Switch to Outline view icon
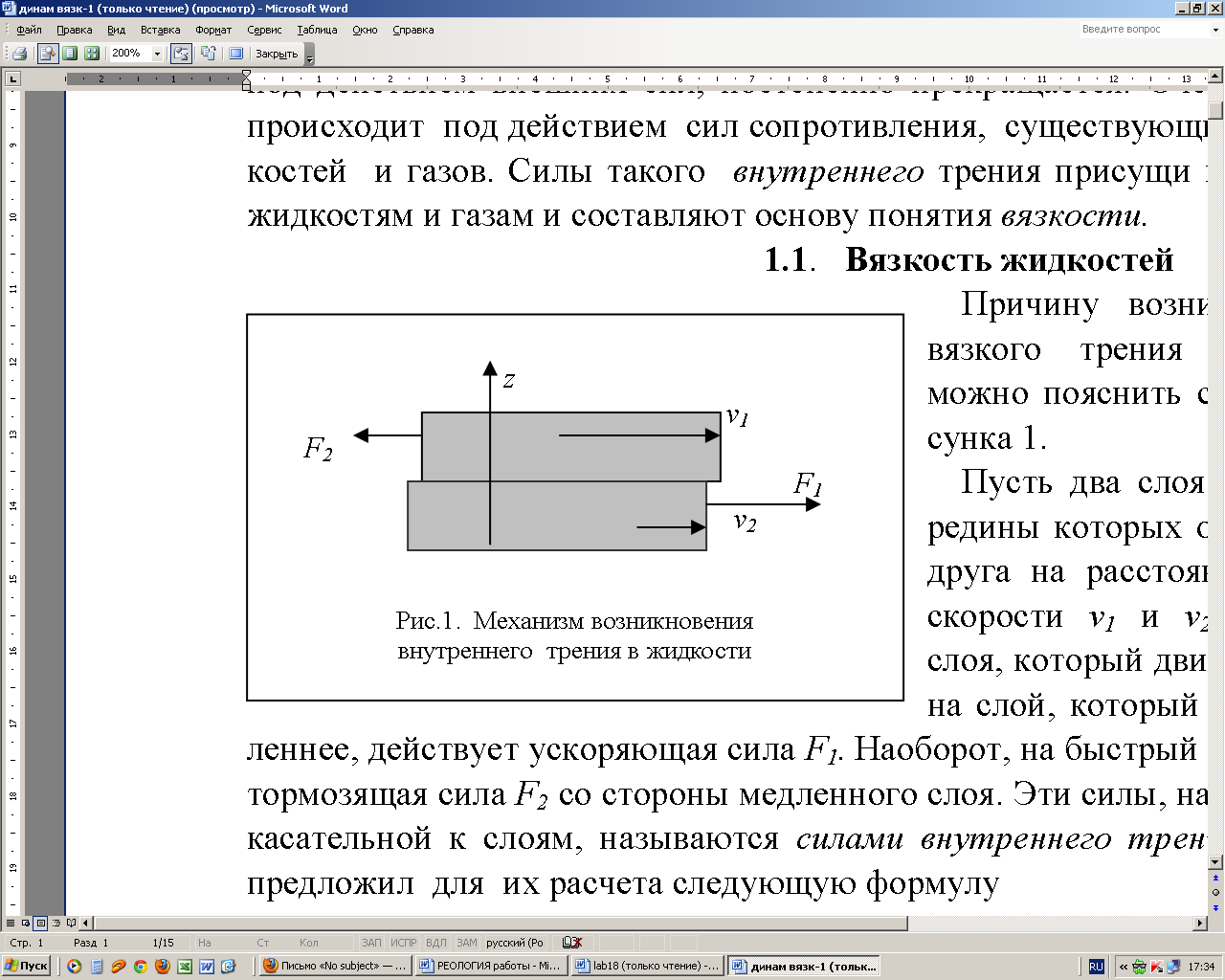The height and width of the screenshot is (980, 1225). (56, 924)
